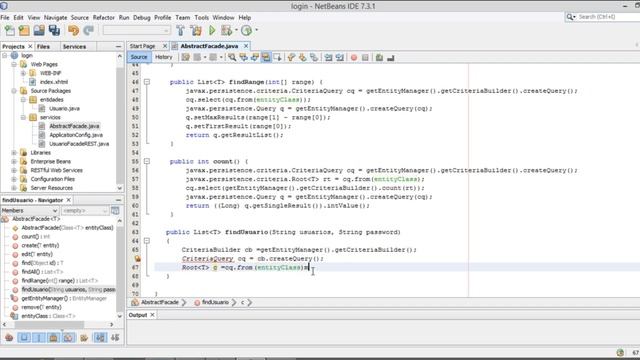Toggle Show Fields filter in Navigator
This screenshot has width=640, height=360.
[24, 338]
